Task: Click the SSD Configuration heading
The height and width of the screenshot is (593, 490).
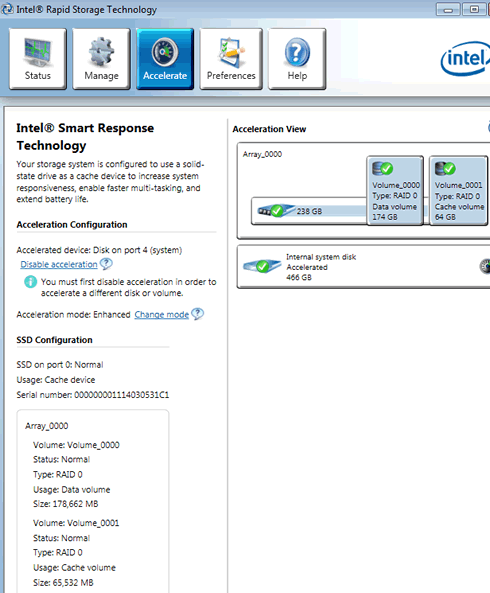Action: (x=54, y=340)
